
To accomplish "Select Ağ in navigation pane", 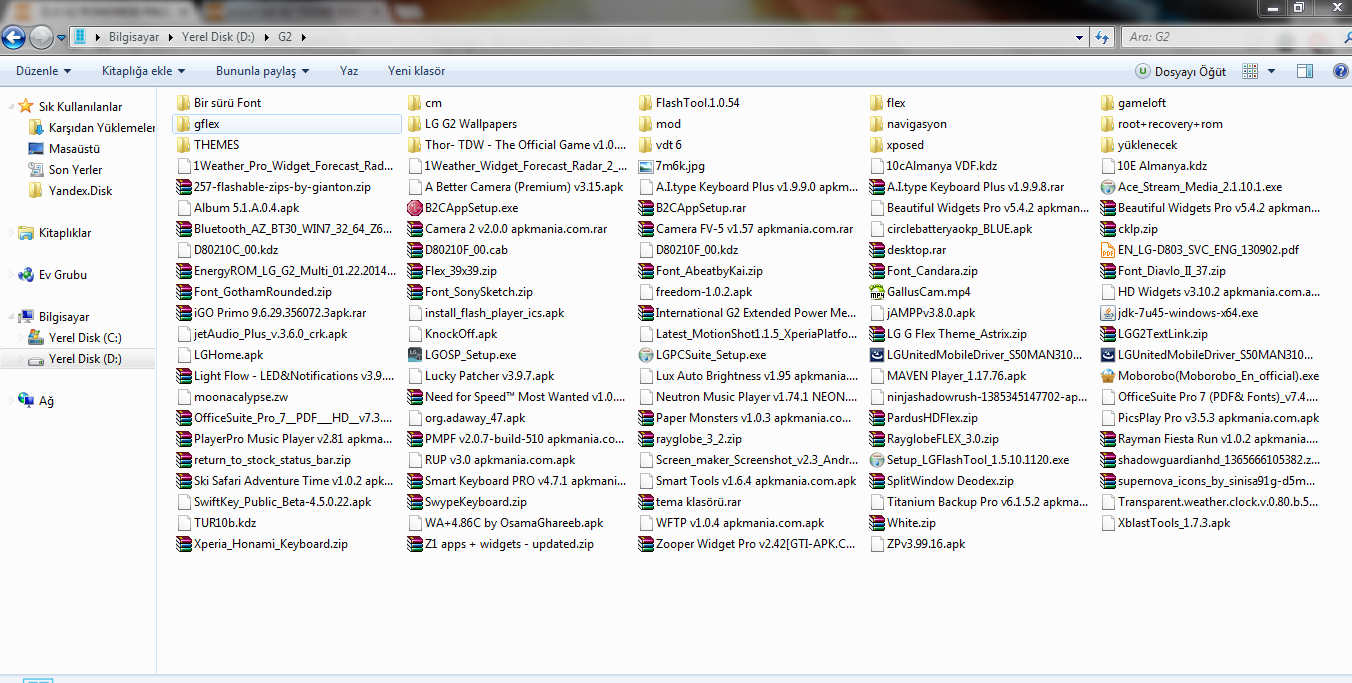I will coord(46,401).
